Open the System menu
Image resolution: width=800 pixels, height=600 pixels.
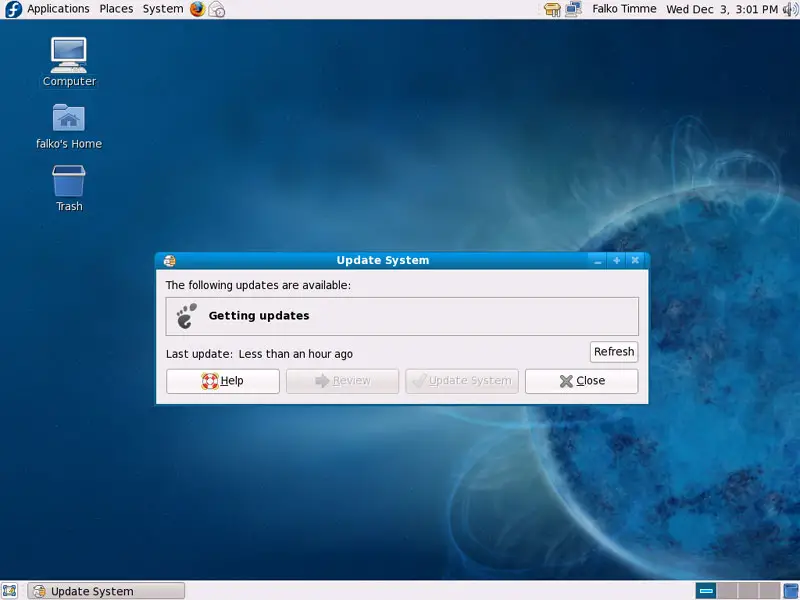163,9
